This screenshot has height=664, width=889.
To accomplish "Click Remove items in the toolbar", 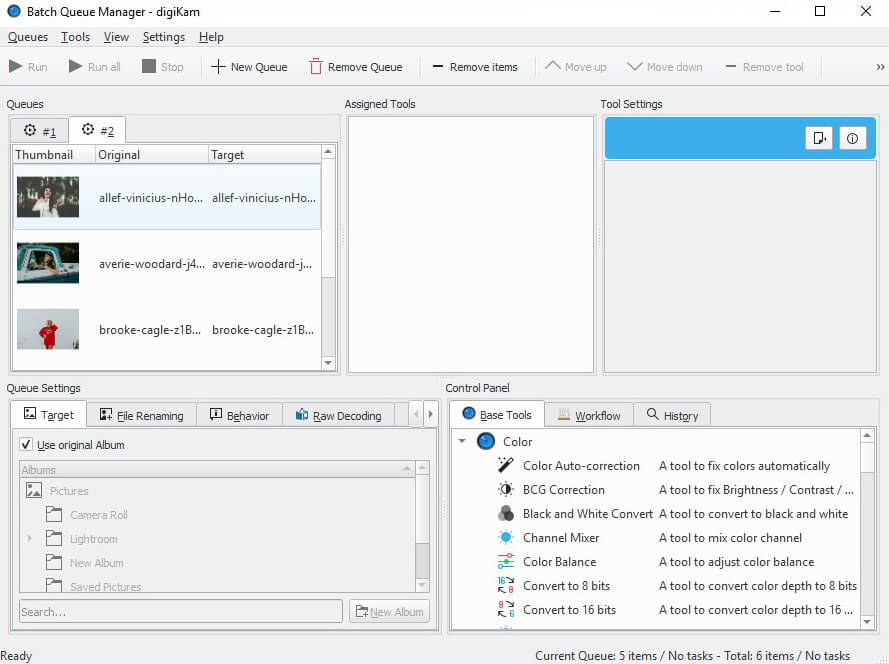I will click(x=475, y=67).
